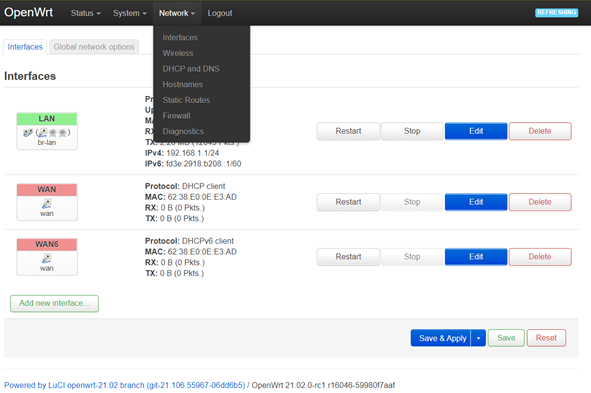Screen dimensions: 591x393
Task: Delete the WAN6 interface
Action: point(540,257)
